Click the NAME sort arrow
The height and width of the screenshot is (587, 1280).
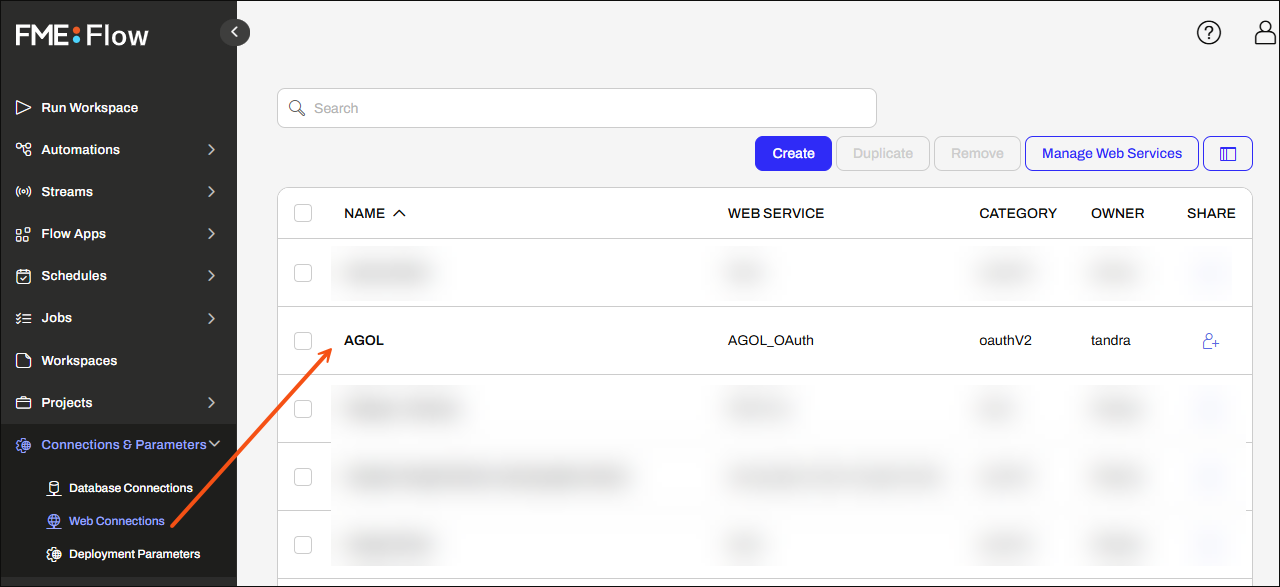coord(399,213)
